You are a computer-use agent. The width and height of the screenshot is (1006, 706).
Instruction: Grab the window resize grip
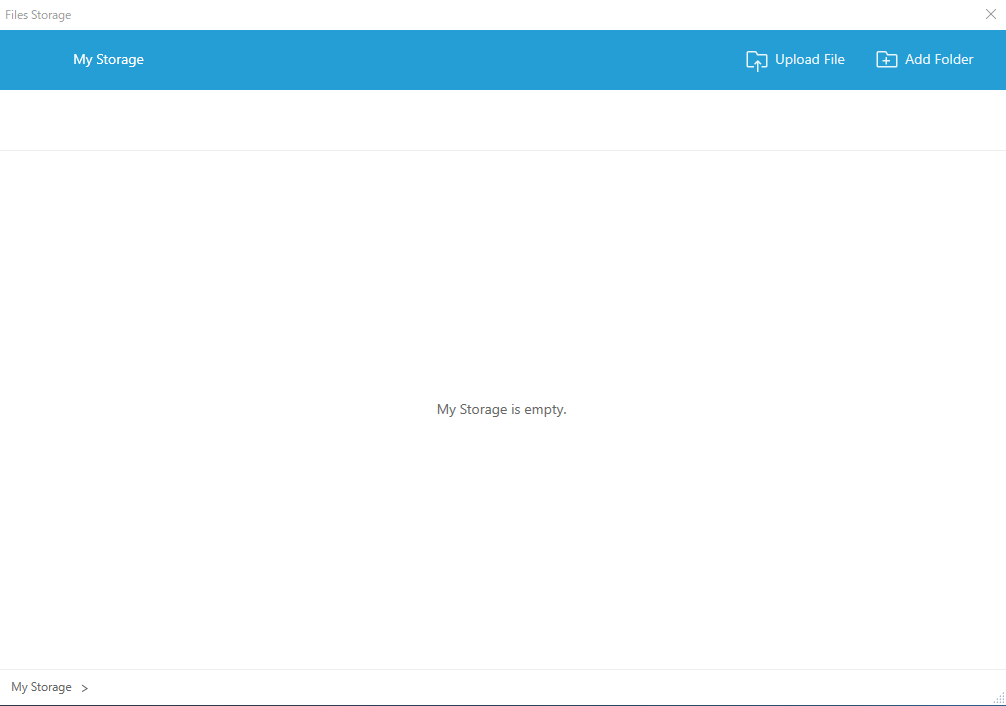click(x=999, y=698)
